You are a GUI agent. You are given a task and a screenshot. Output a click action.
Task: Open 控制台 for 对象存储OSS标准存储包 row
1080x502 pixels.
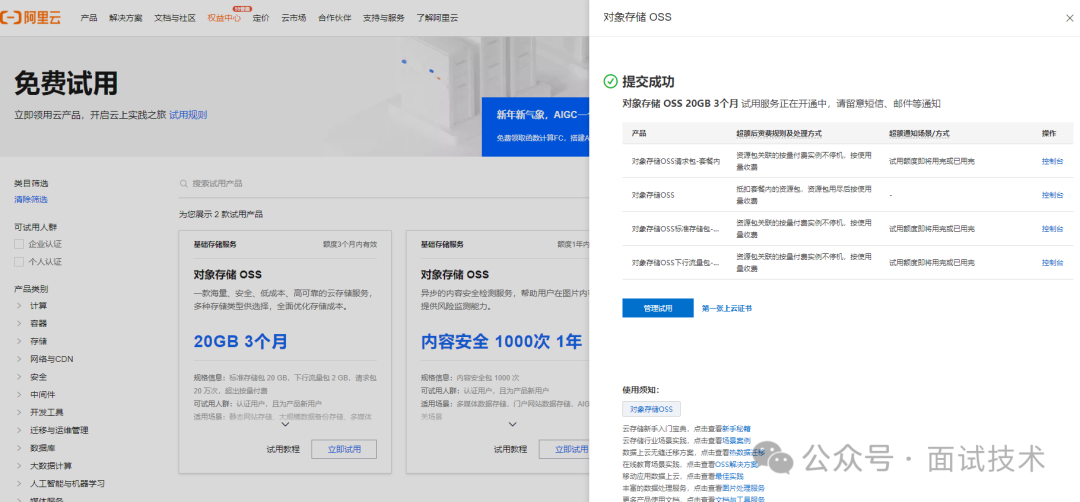1052,229
